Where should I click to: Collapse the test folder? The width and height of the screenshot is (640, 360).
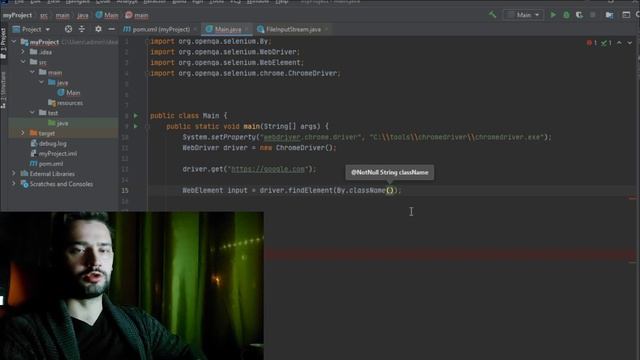pyautogui.click(x=32, y=113)
